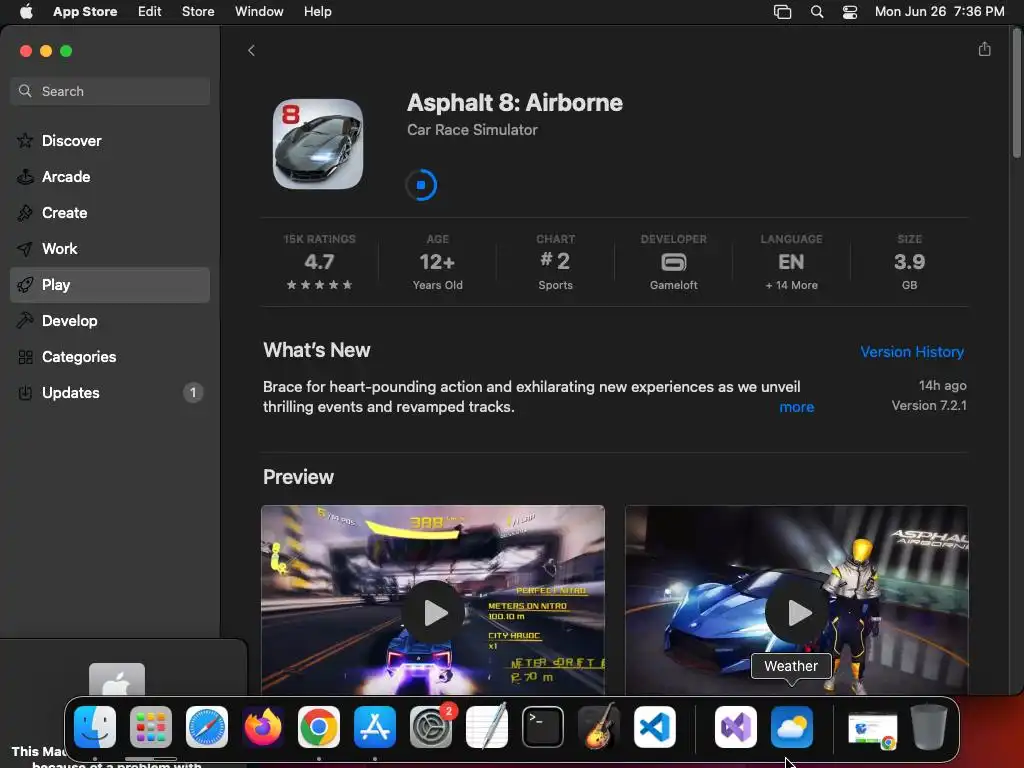
Task: Open the Gameloft developer page
Action: [673, 262]
